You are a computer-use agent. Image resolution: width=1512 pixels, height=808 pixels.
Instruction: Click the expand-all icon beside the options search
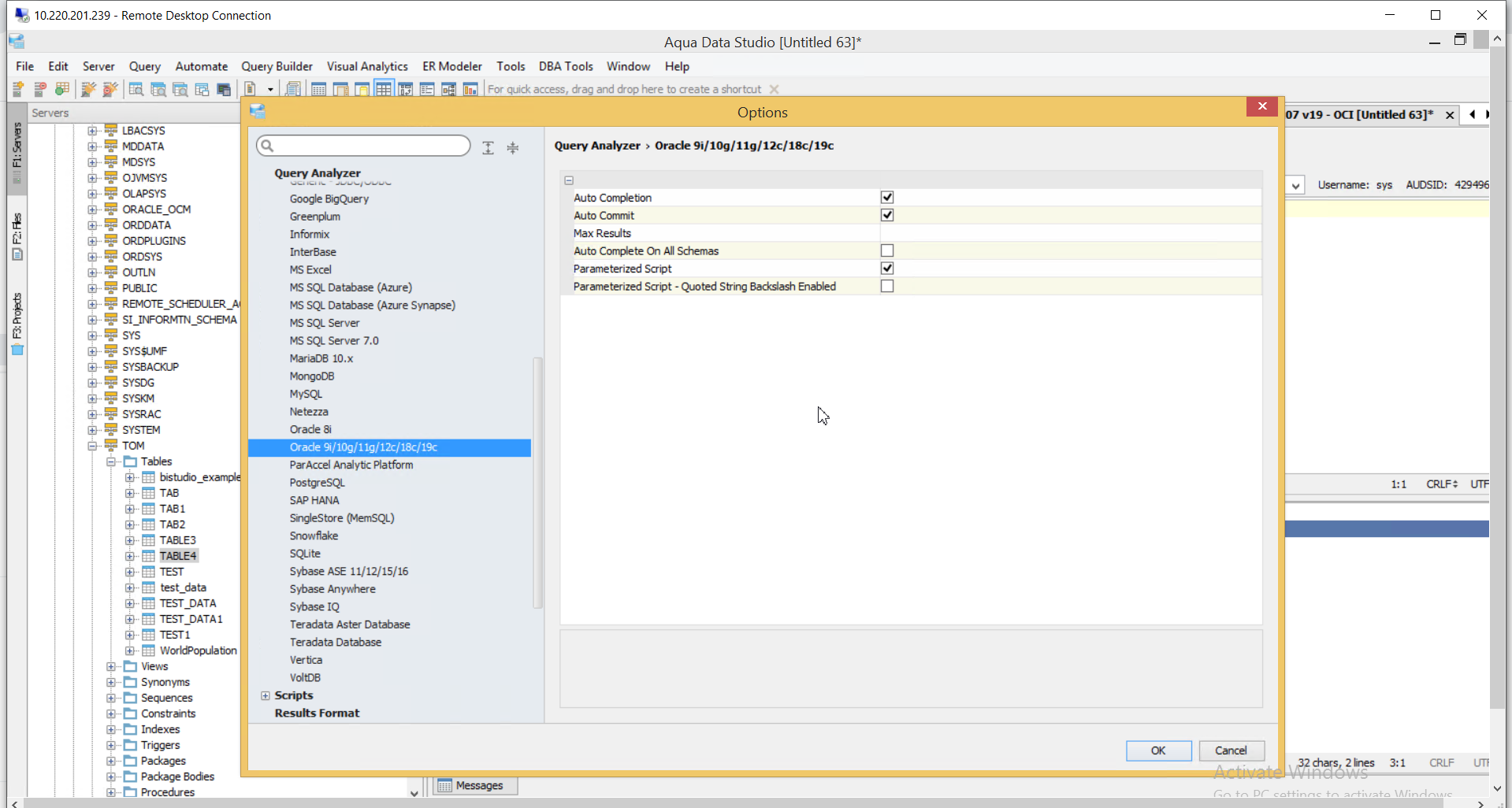click(x=489, y=147)
